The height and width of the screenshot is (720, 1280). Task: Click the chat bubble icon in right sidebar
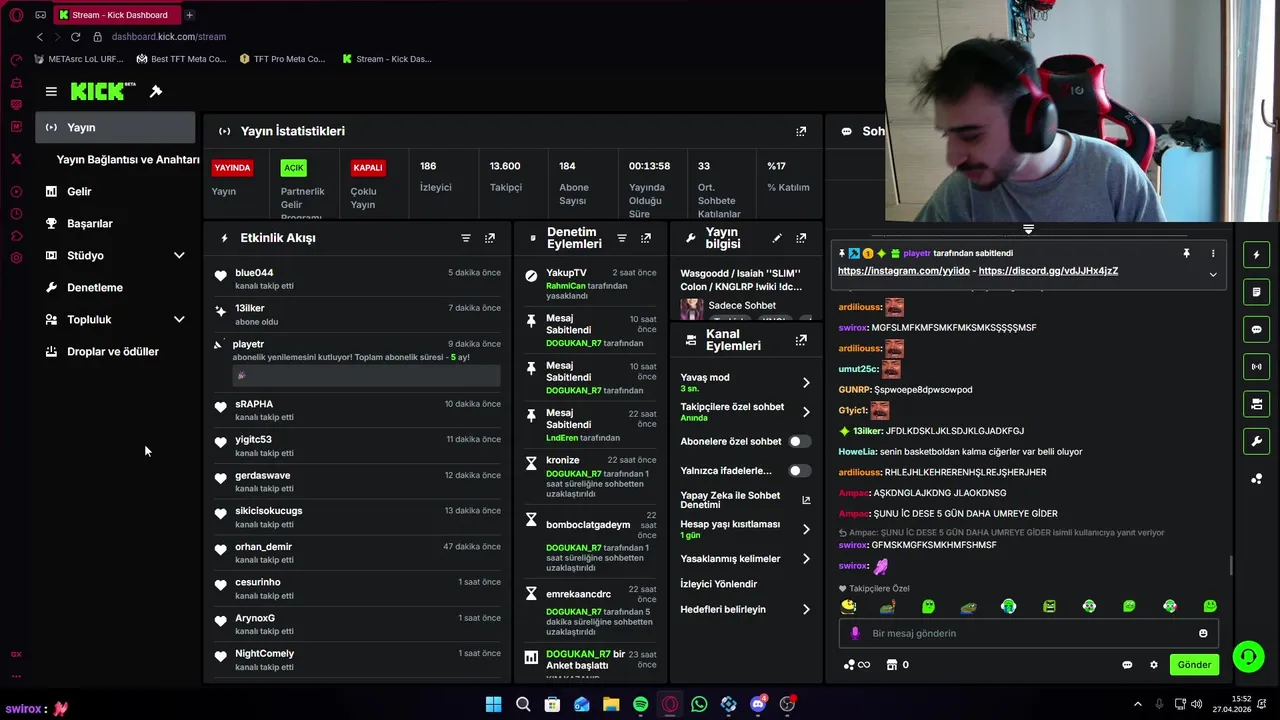[1257, 329]
